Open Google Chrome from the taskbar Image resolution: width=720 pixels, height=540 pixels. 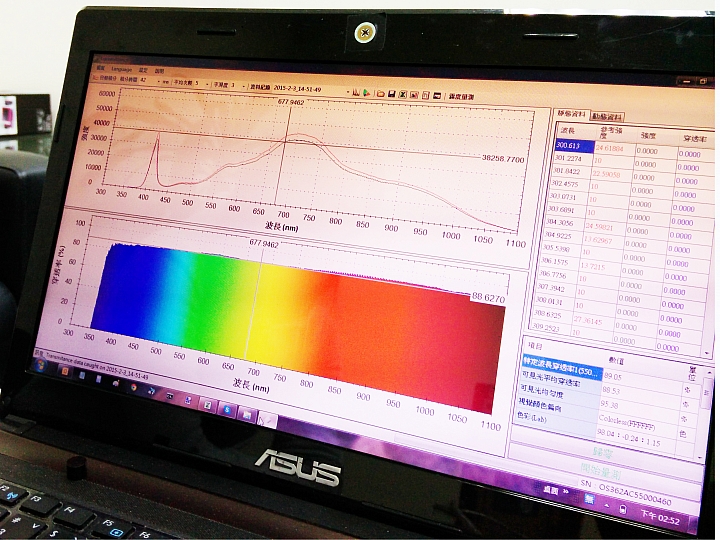(133, 387)
